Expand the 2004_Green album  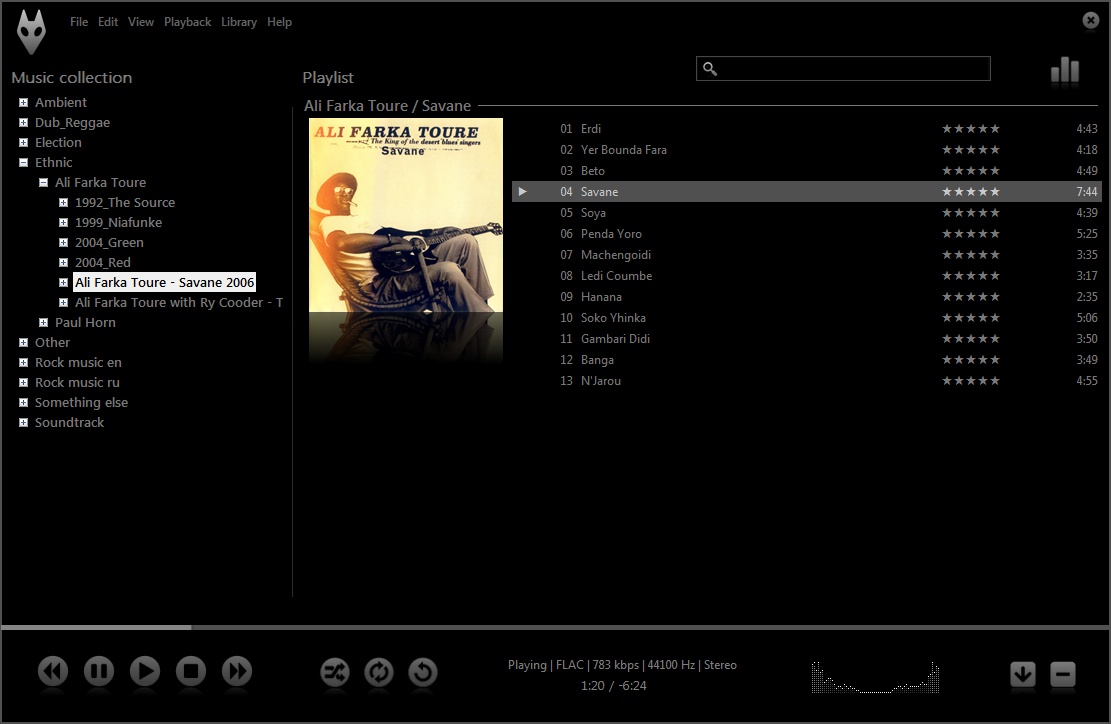pyautogui.click(x=63, y=242)
